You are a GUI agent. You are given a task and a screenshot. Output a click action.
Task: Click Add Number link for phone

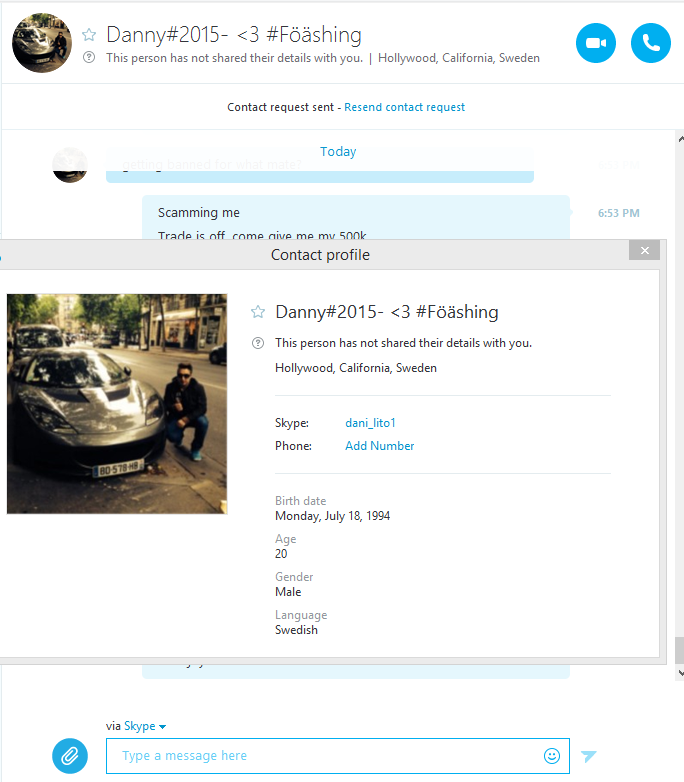point(380,446)
